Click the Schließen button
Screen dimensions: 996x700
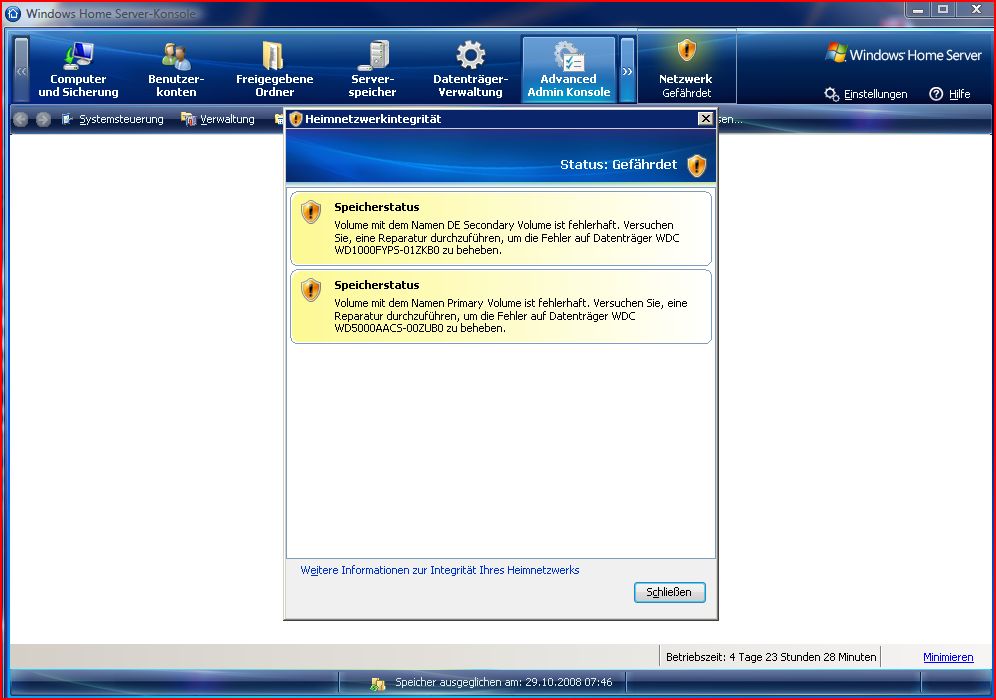coord(670,592)
